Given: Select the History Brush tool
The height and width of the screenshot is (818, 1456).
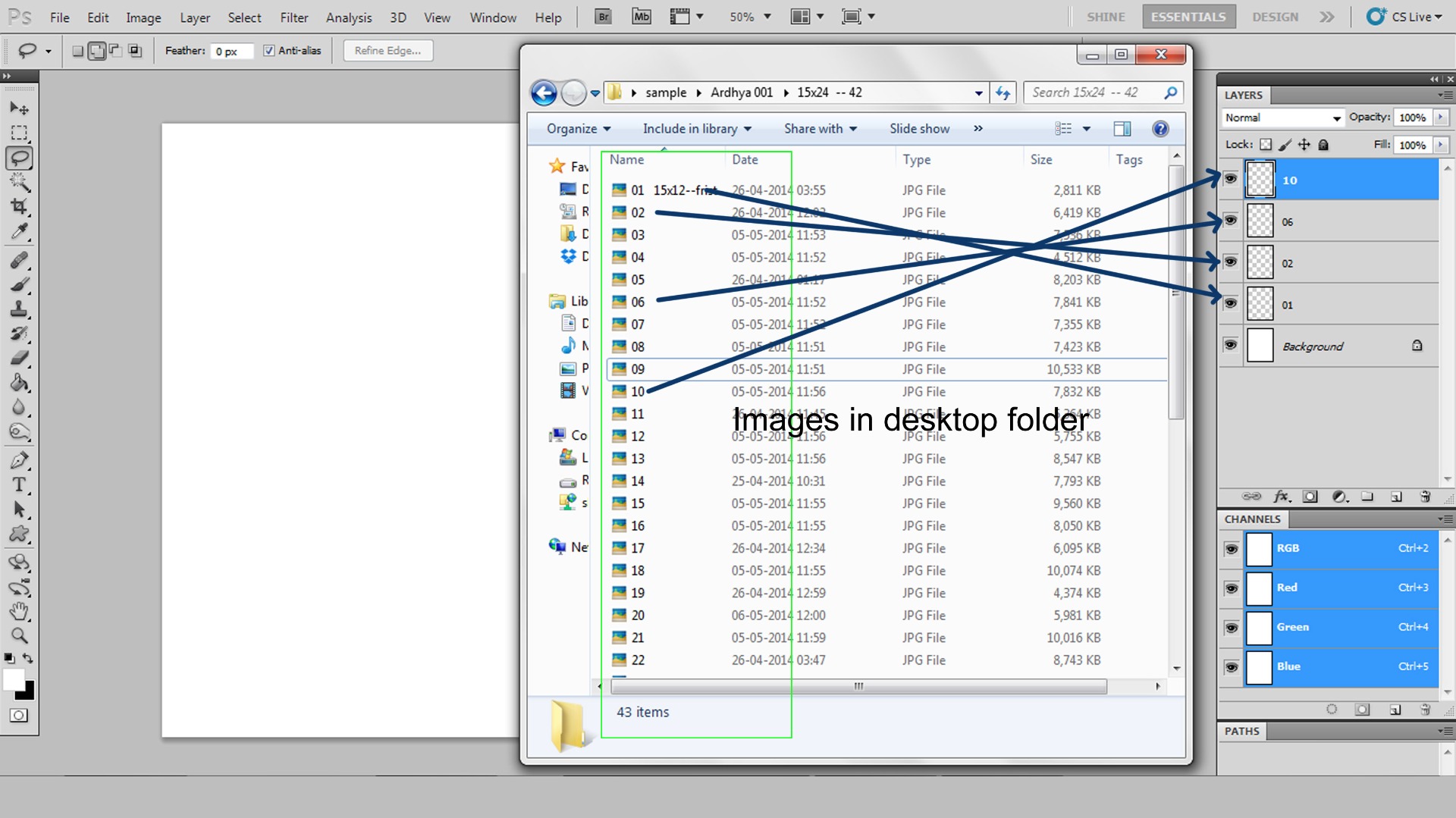Looking at the screenshot, I should (x=19, y=334).
